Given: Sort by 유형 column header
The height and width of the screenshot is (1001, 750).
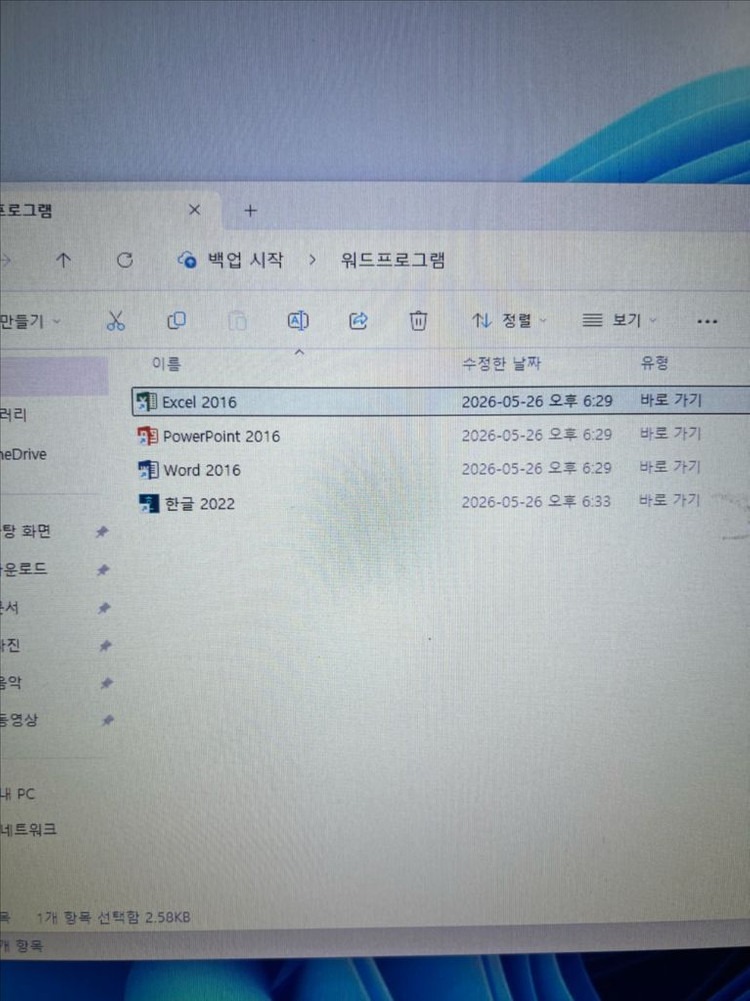Looking at the screenshot, I should click(x=654, y=363).
